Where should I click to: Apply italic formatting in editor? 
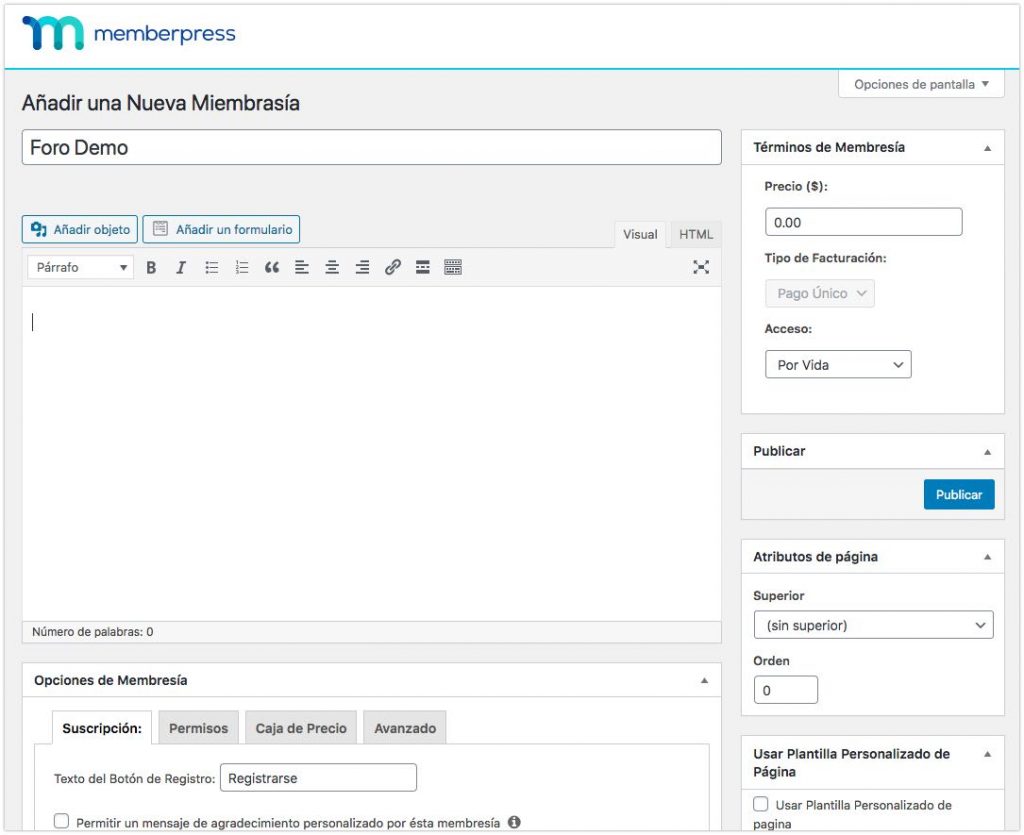pyautogui.click(x=181, y=267)
